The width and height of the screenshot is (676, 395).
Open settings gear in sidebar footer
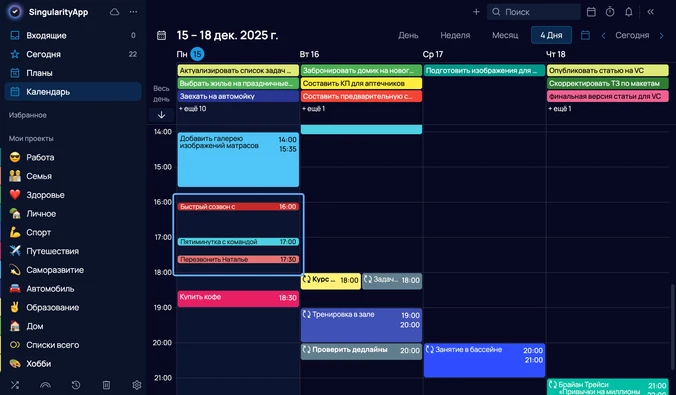tap(137, 385)
